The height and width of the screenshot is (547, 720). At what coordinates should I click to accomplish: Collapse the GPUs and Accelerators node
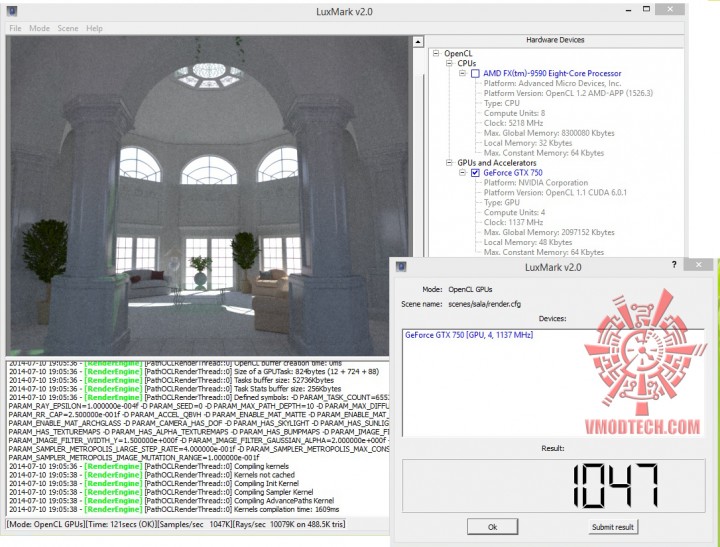(449, 163)
